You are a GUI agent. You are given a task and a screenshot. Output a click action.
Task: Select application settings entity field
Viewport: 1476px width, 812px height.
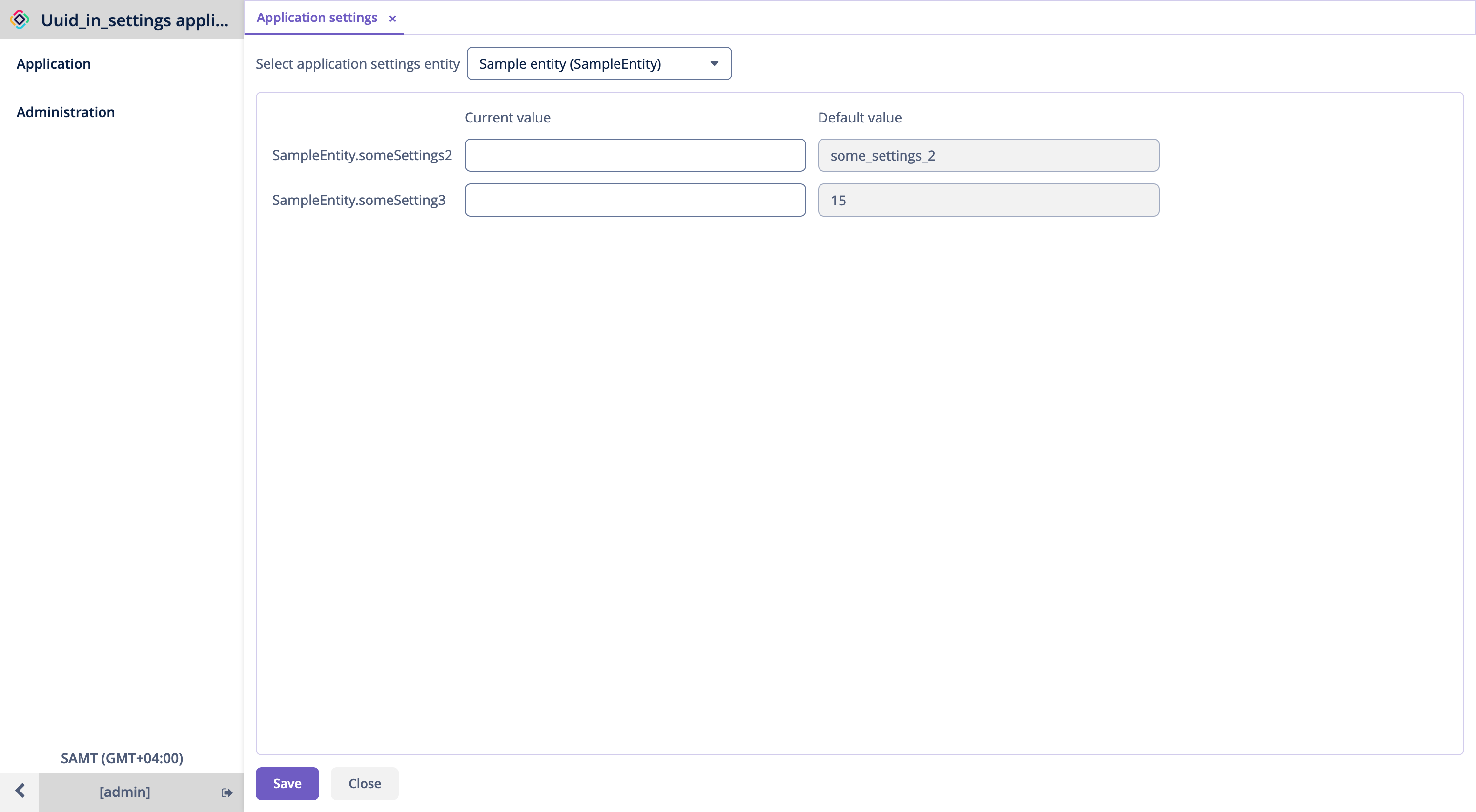click(357, 63)
